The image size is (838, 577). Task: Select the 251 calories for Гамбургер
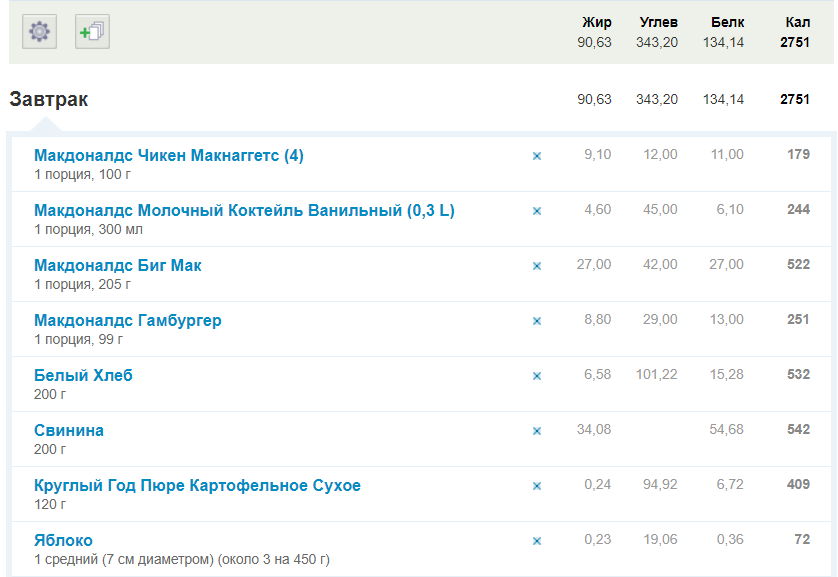(798, 319)
